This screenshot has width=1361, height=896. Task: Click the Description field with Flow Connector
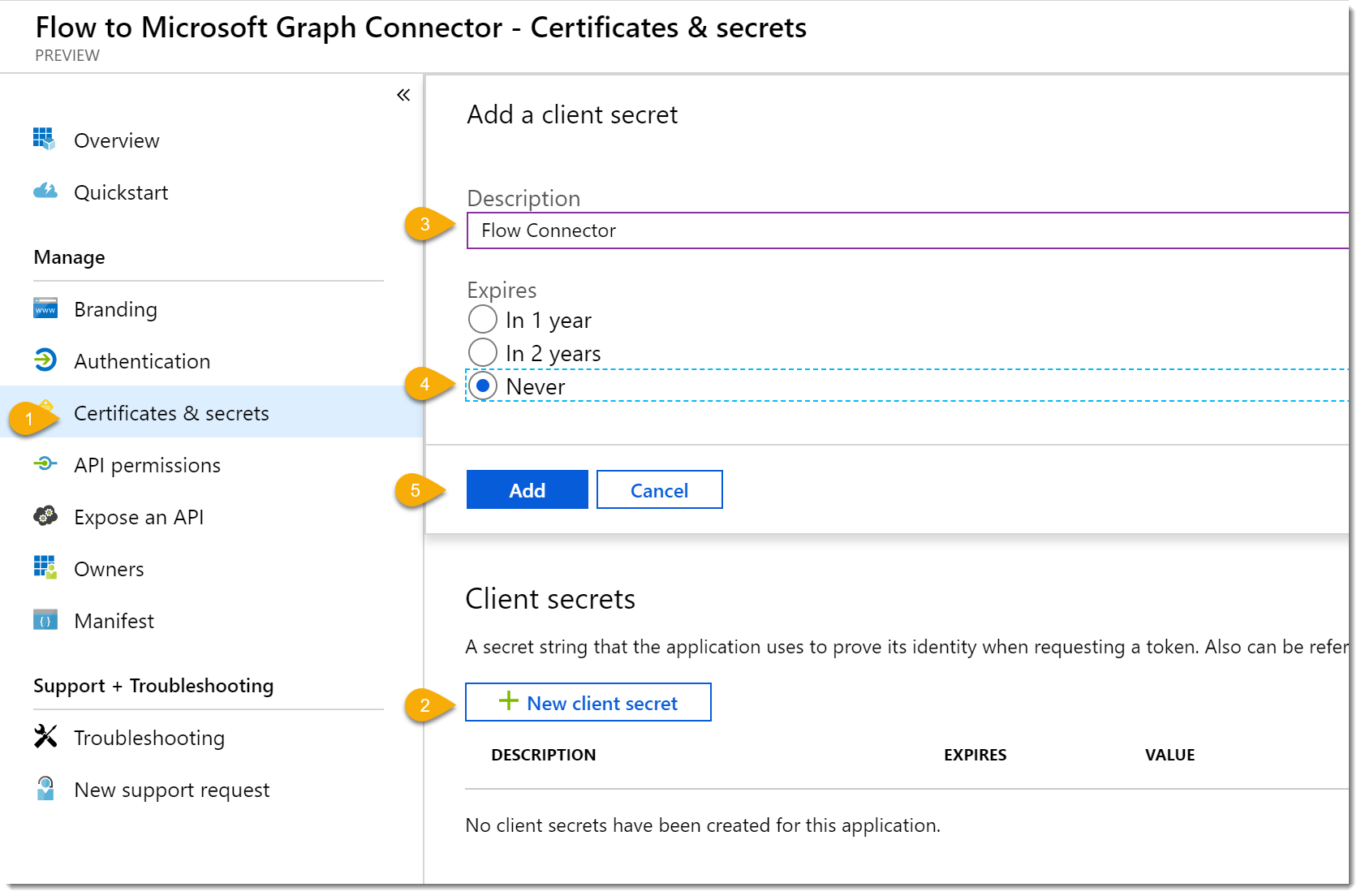click(x=907, y=230)
